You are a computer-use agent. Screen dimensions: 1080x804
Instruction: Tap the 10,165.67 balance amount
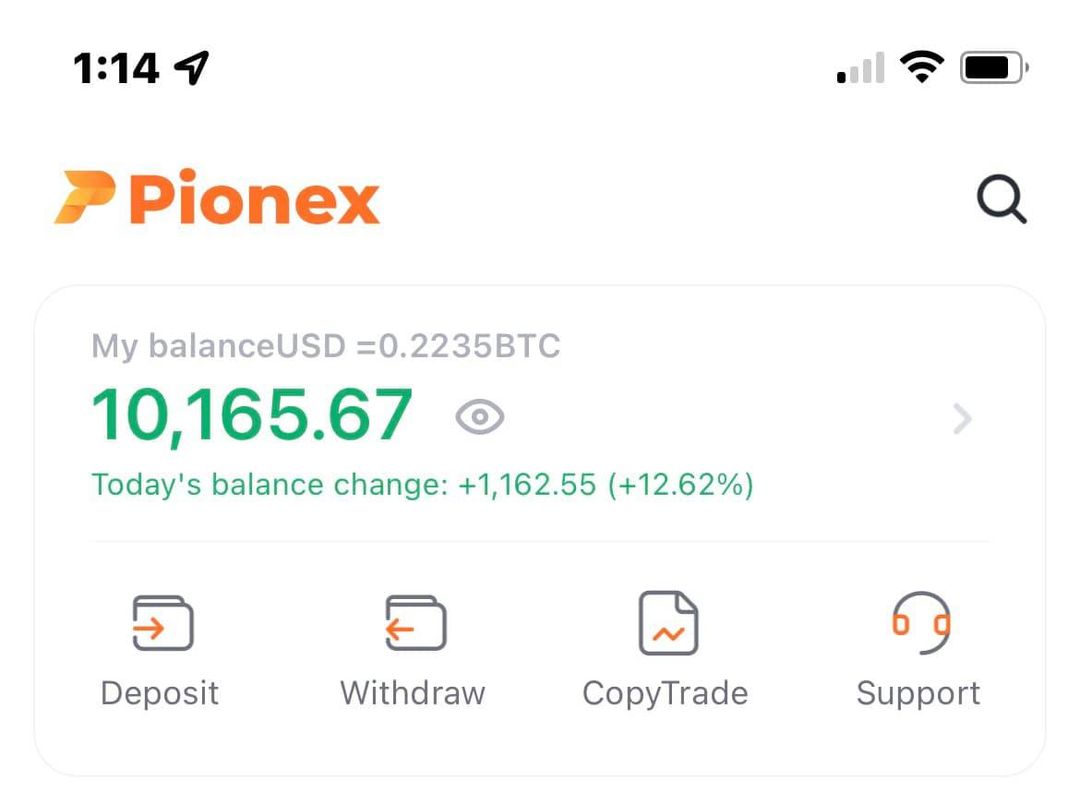coord(253,414)
